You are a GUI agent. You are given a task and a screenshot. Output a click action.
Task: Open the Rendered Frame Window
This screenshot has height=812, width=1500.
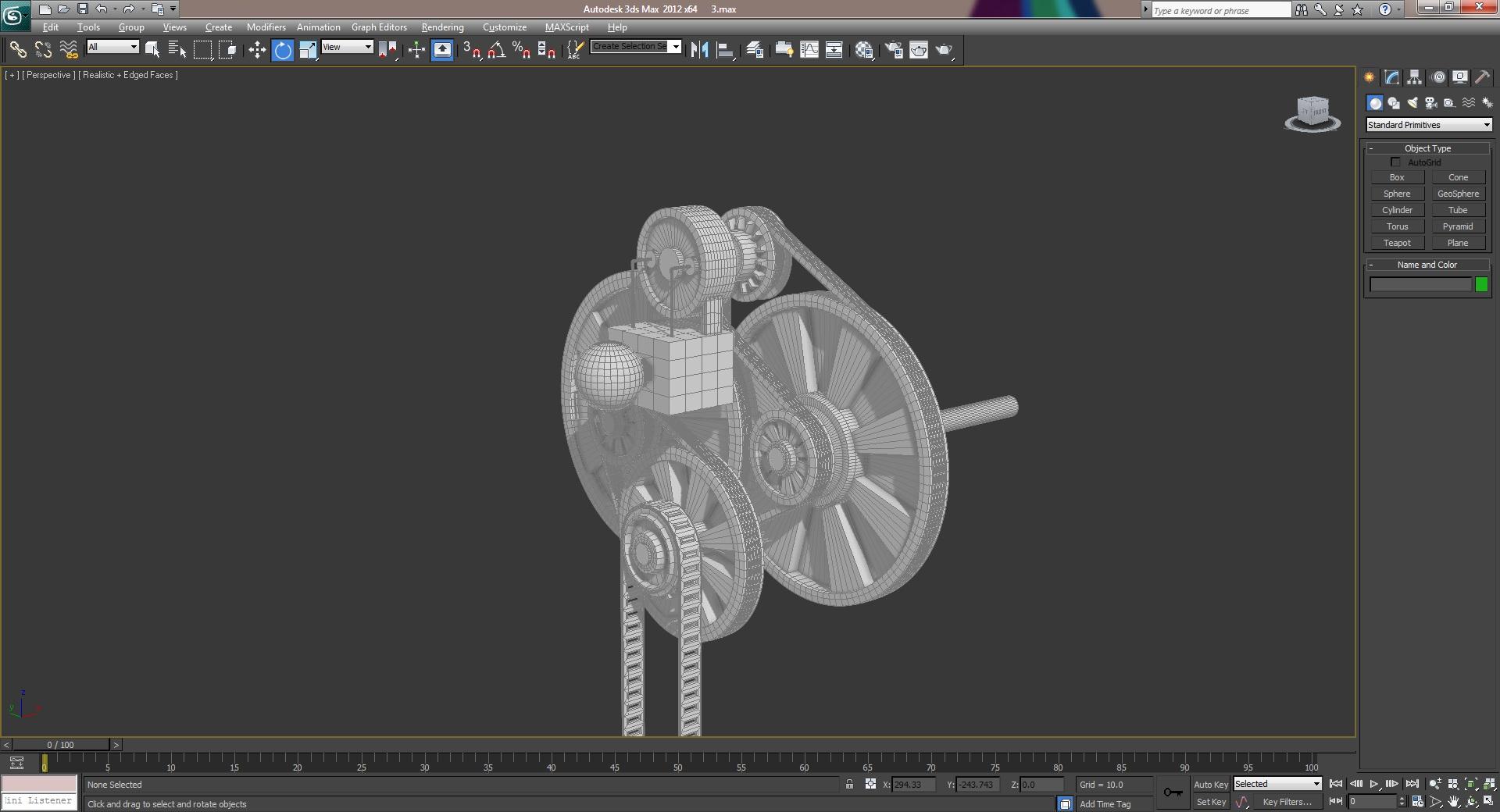(x=919, y=50)
